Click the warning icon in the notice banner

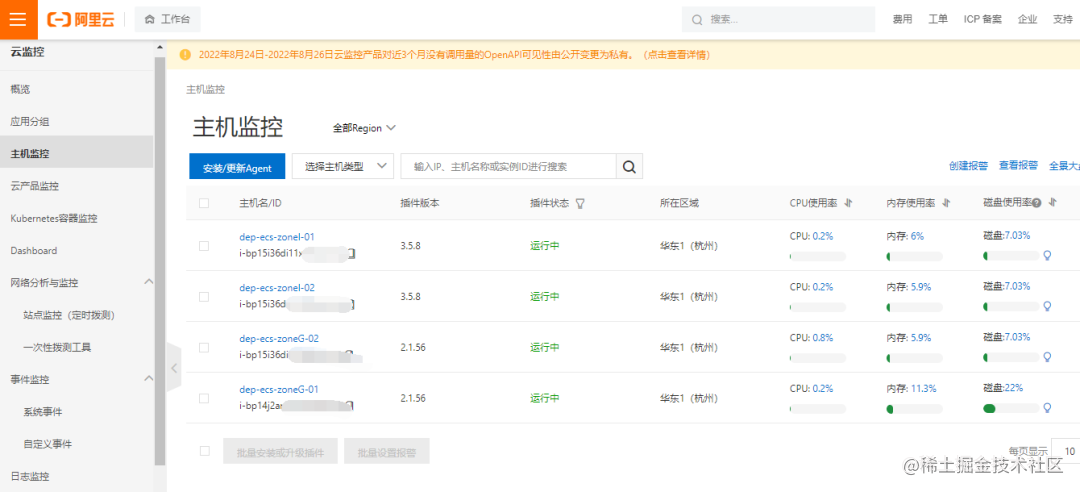coord(185,55)
